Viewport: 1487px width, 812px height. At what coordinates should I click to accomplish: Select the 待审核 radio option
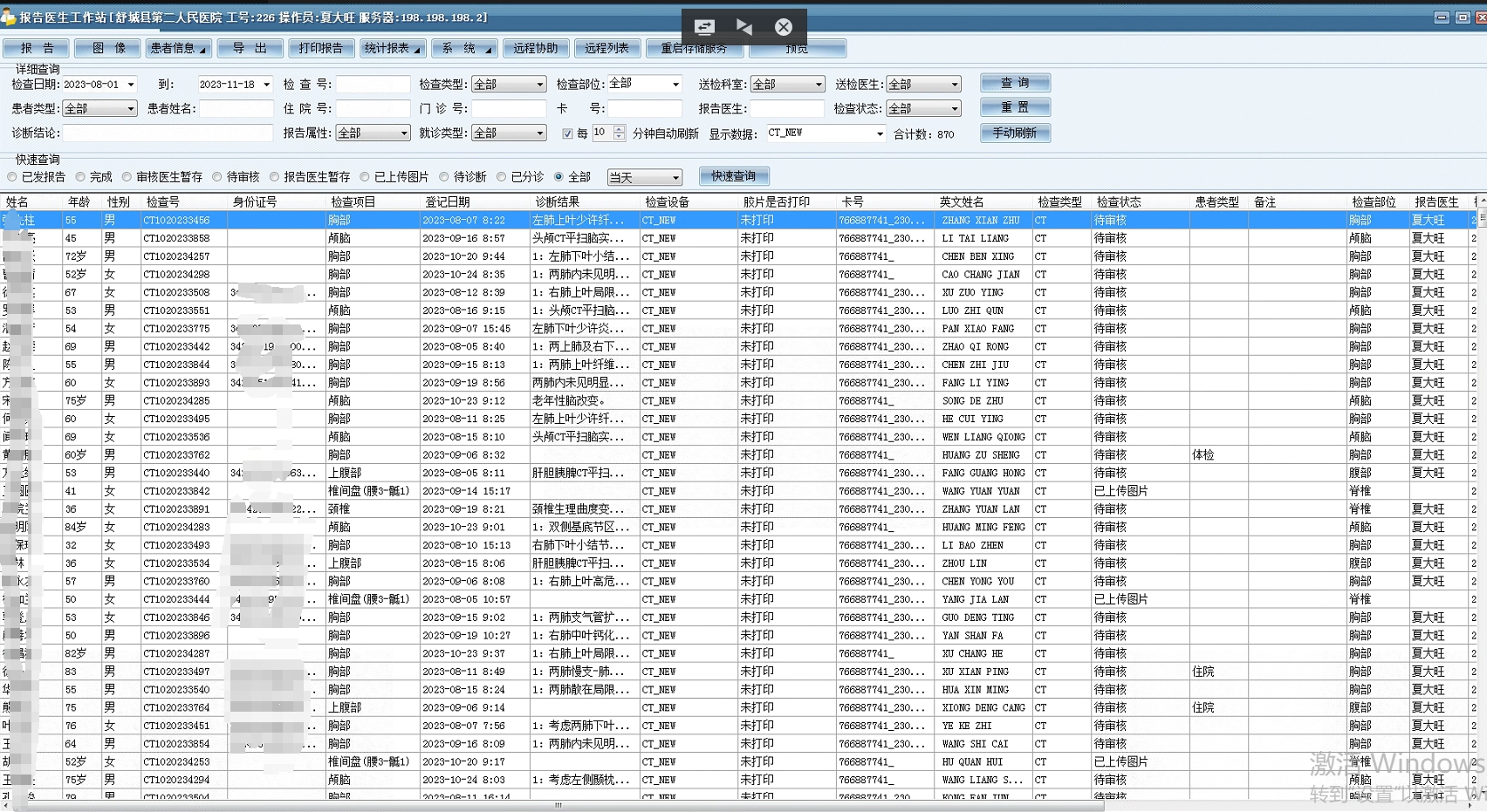(x=217, y=177)
